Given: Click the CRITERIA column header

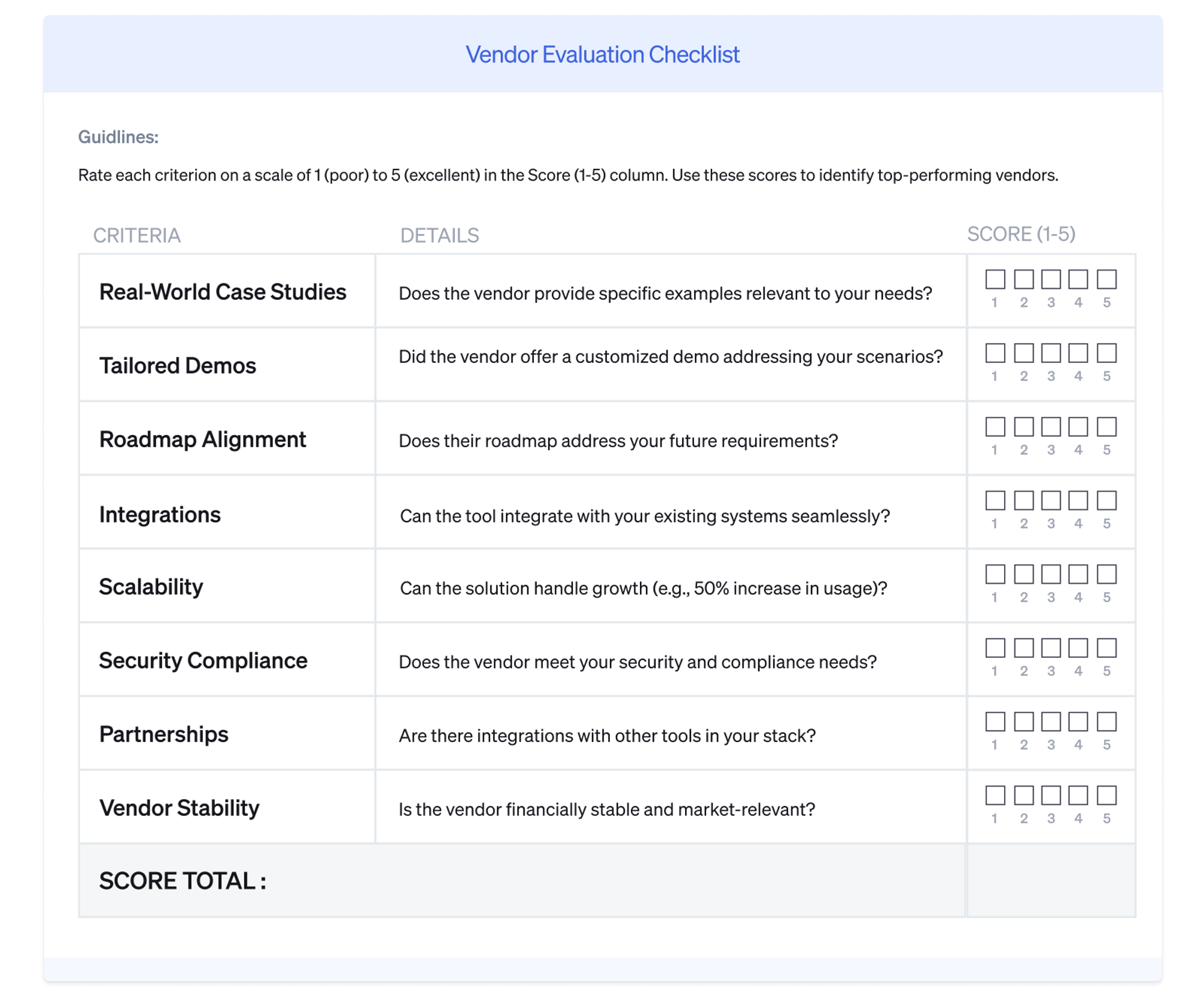Looking at the screenshot, I should [137, 235].
